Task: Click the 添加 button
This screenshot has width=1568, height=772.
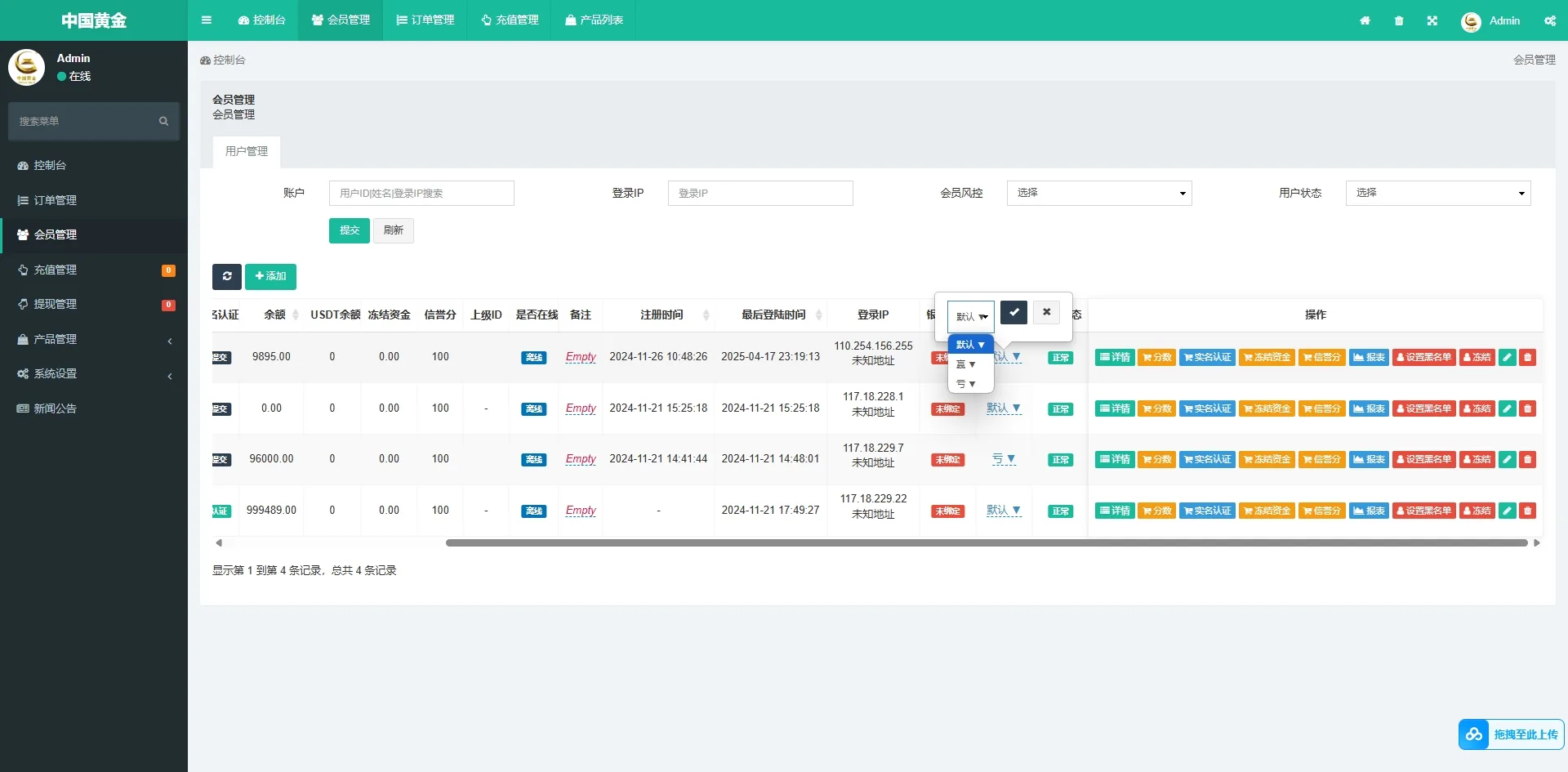Action: [x=270, y=276]
